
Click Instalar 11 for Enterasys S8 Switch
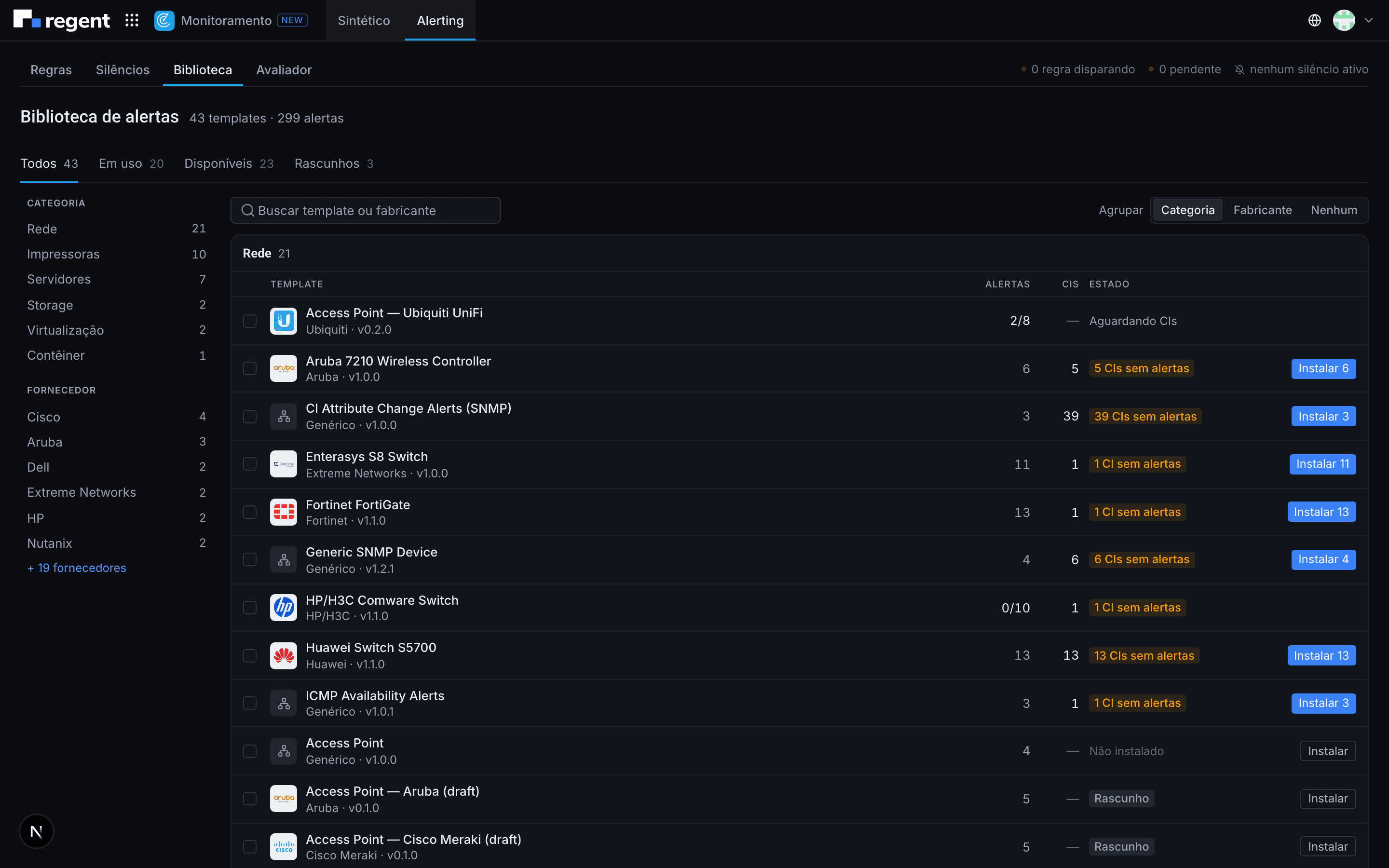click(1322, 464)
